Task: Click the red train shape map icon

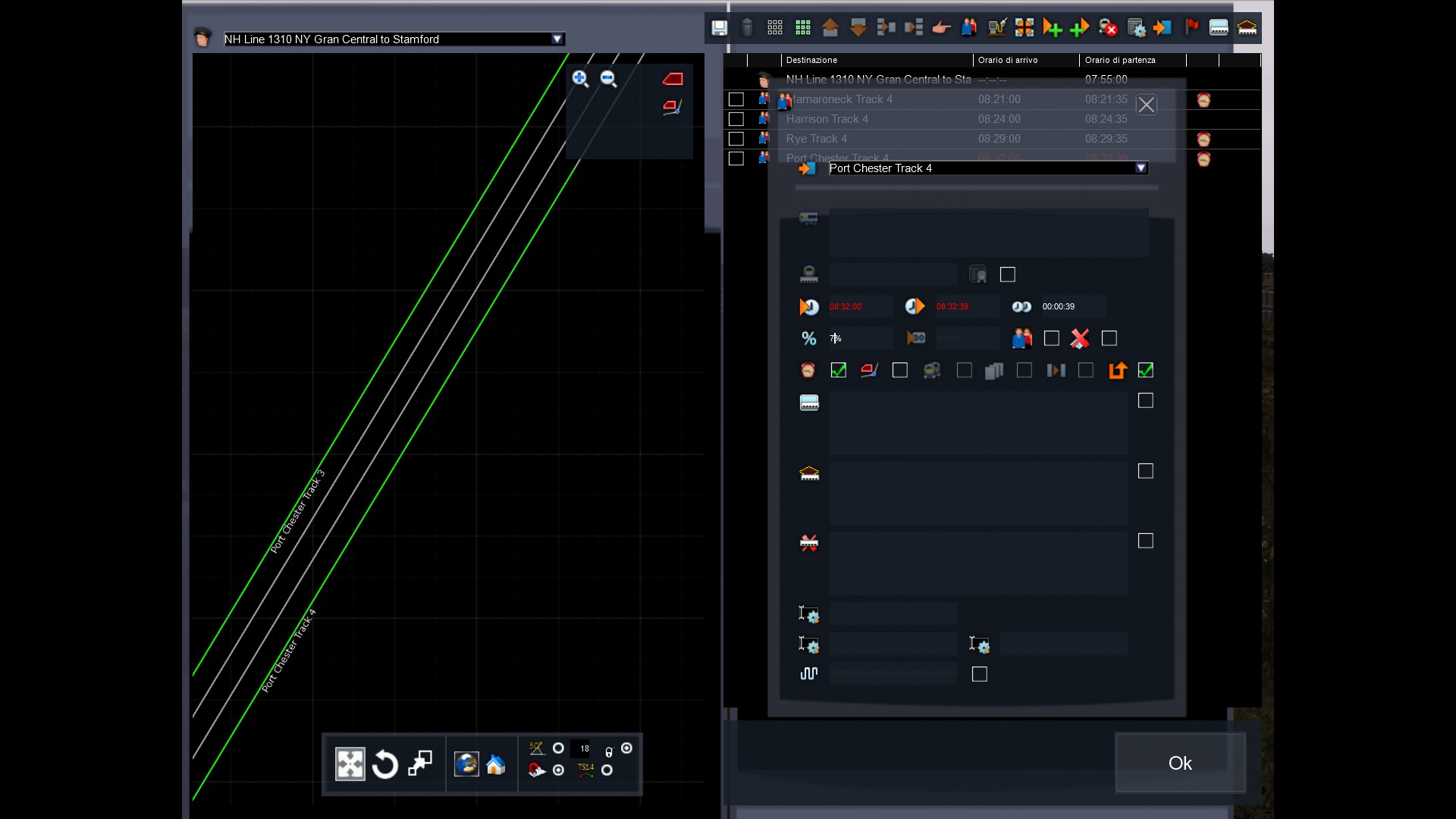Action: (673, 79)
